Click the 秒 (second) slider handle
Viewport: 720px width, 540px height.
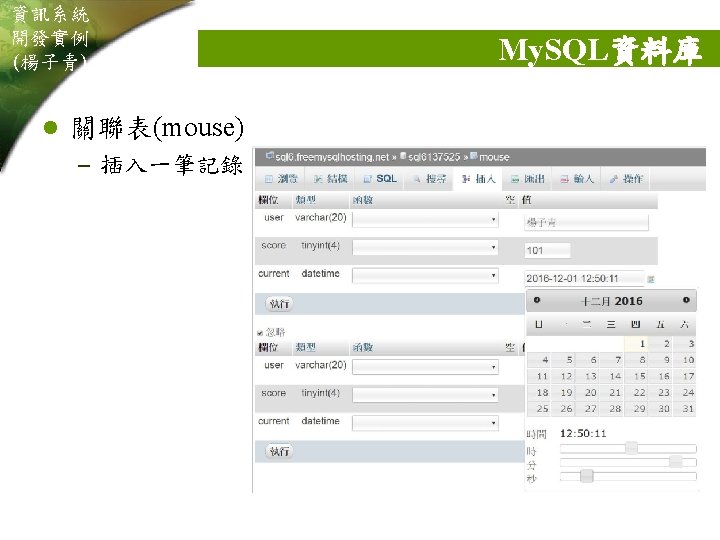coord(586,476)
